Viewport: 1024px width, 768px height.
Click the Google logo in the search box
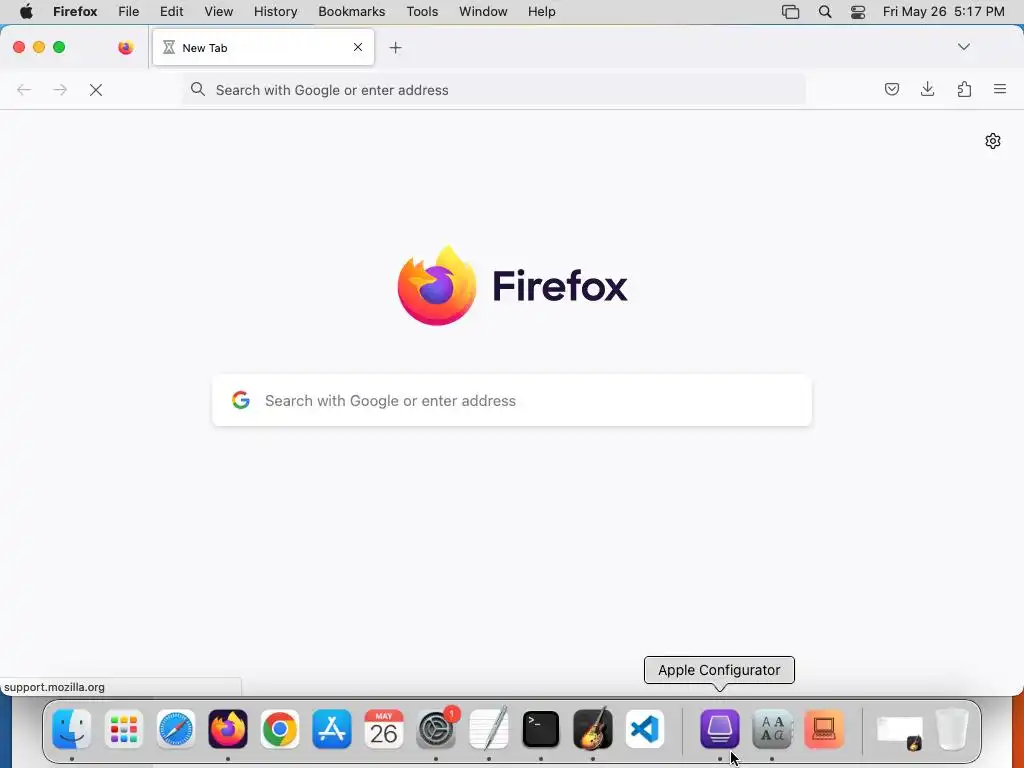(241, 400)
